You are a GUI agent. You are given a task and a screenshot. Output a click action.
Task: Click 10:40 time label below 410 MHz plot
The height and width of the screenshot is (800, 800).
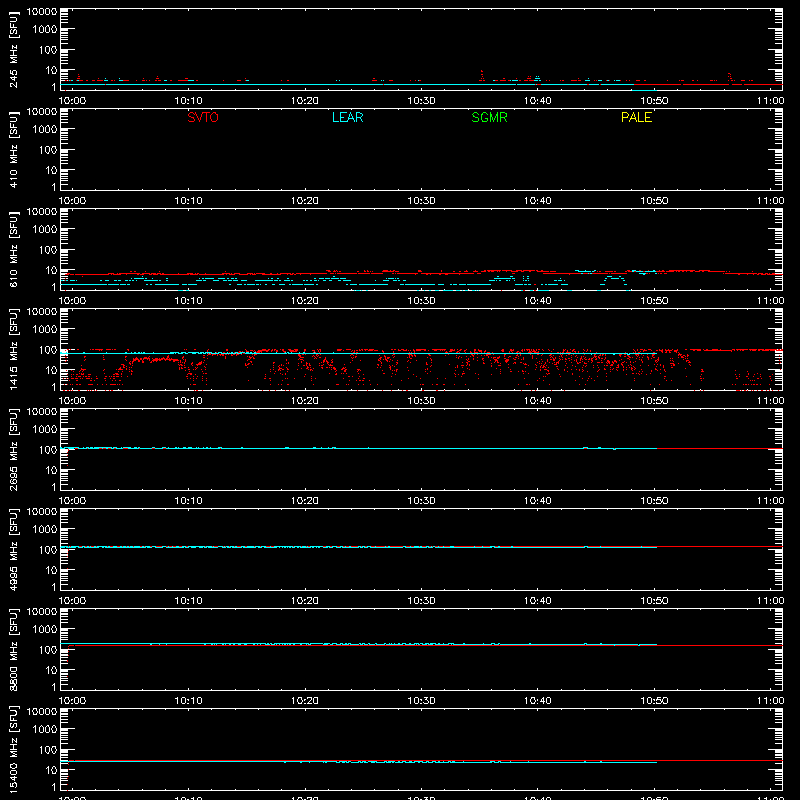coord(538,201)
